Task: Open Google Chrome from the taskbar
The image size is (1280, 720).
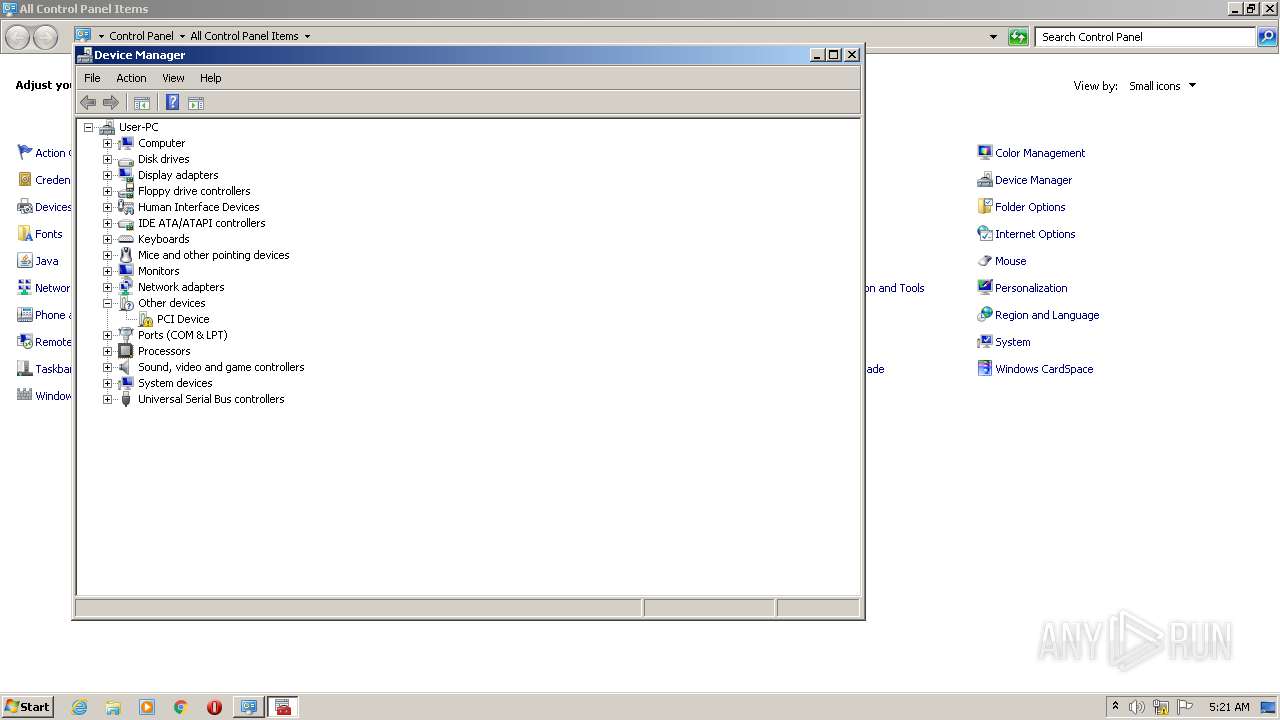Action: [181, 707]
